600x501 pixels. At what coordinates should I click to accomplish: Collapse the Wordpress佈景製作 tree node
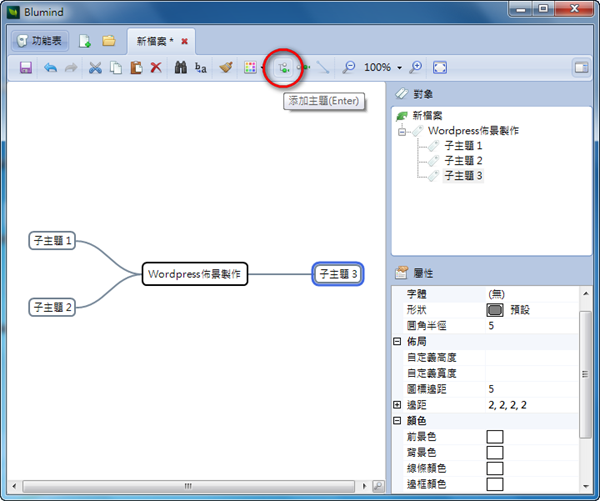coord(402,132)
